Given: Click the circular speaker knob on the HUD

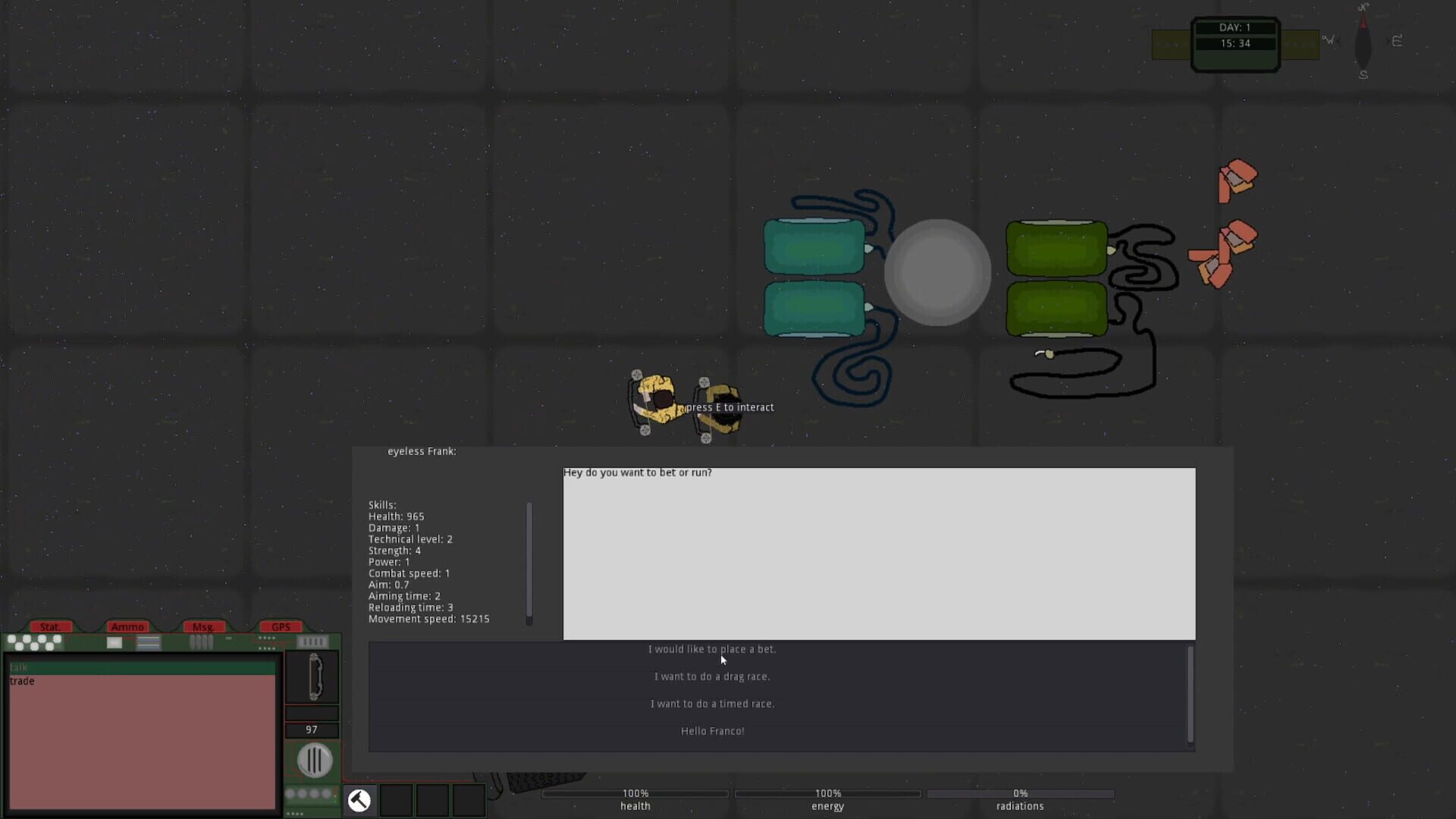Looking at the screenshot, I should click(314, 761).
